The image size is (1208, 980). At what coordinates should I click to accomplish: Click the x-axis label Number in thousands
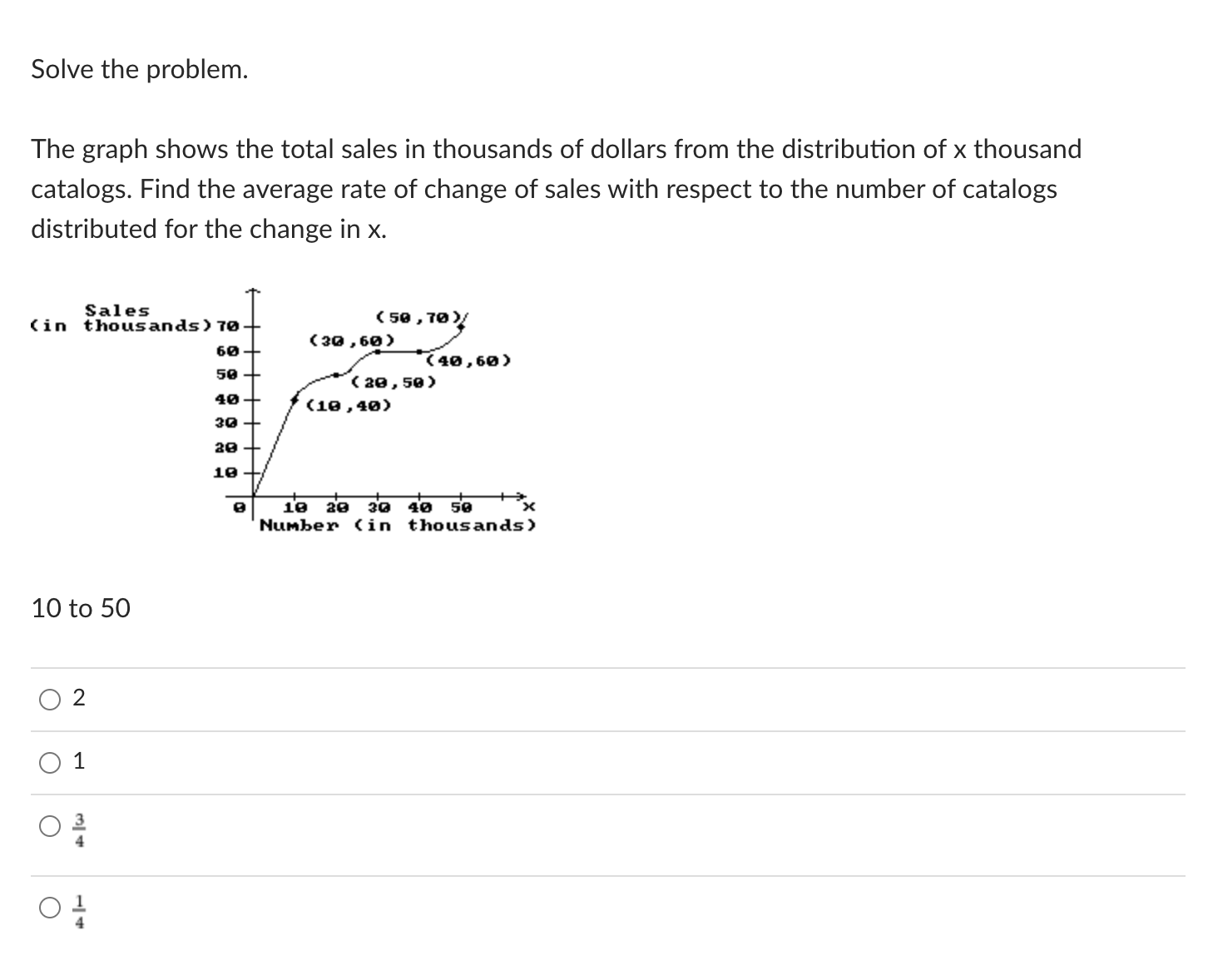(x=396, y=524)
